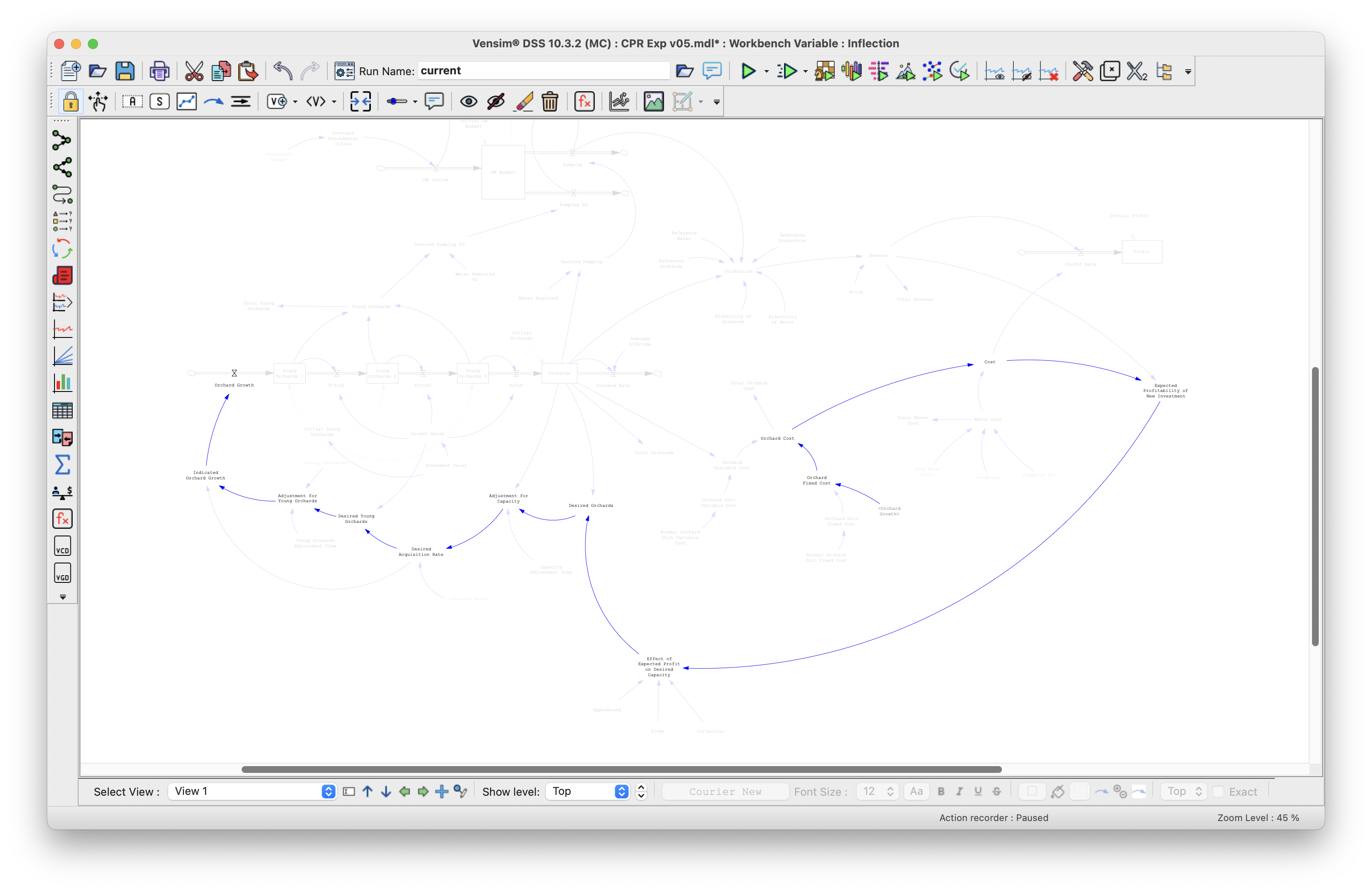Open the Simulation Control settings icon
Screen dimensions: 1372x892
click(x=345, y=71)
